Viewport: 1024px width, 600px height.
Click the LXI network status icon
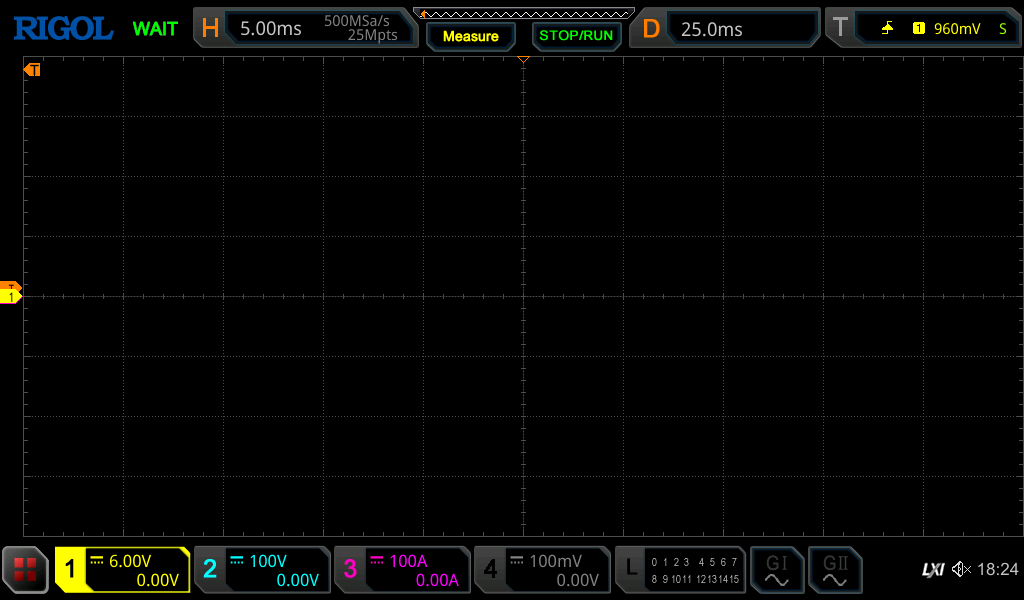tap(932, 570)
